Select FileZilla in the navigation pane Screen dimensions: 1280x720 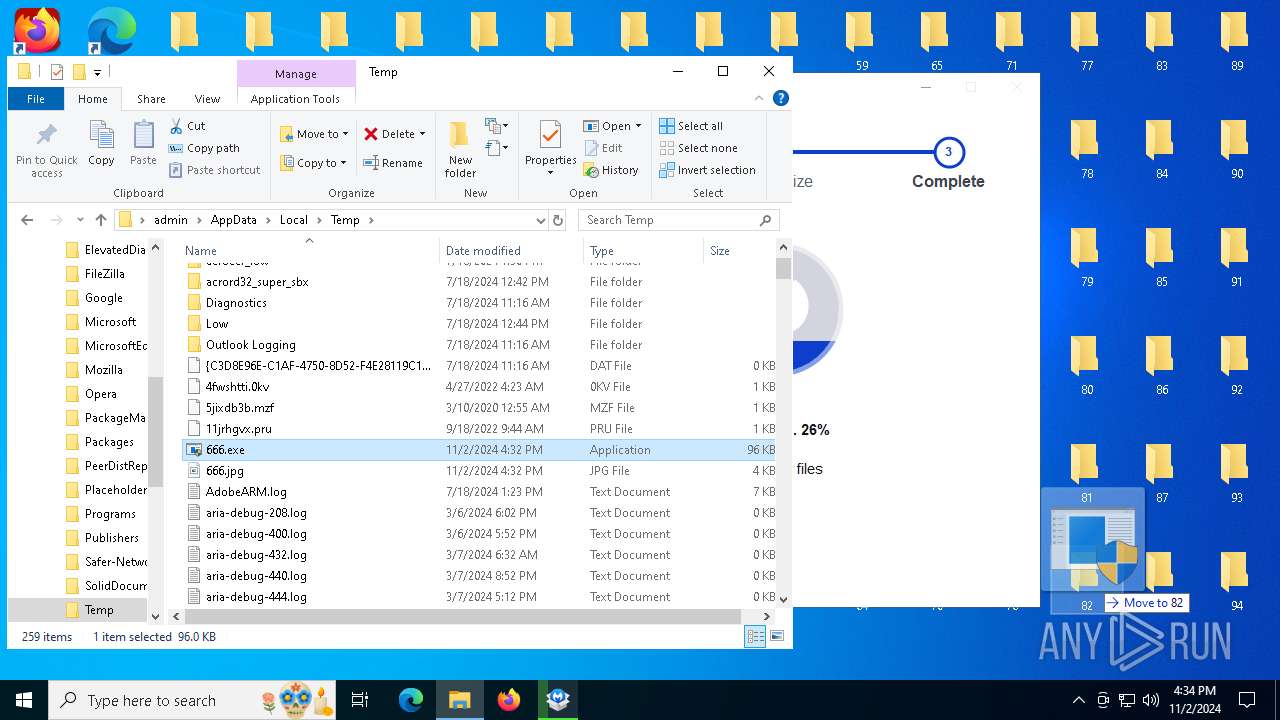pos(105,274)
